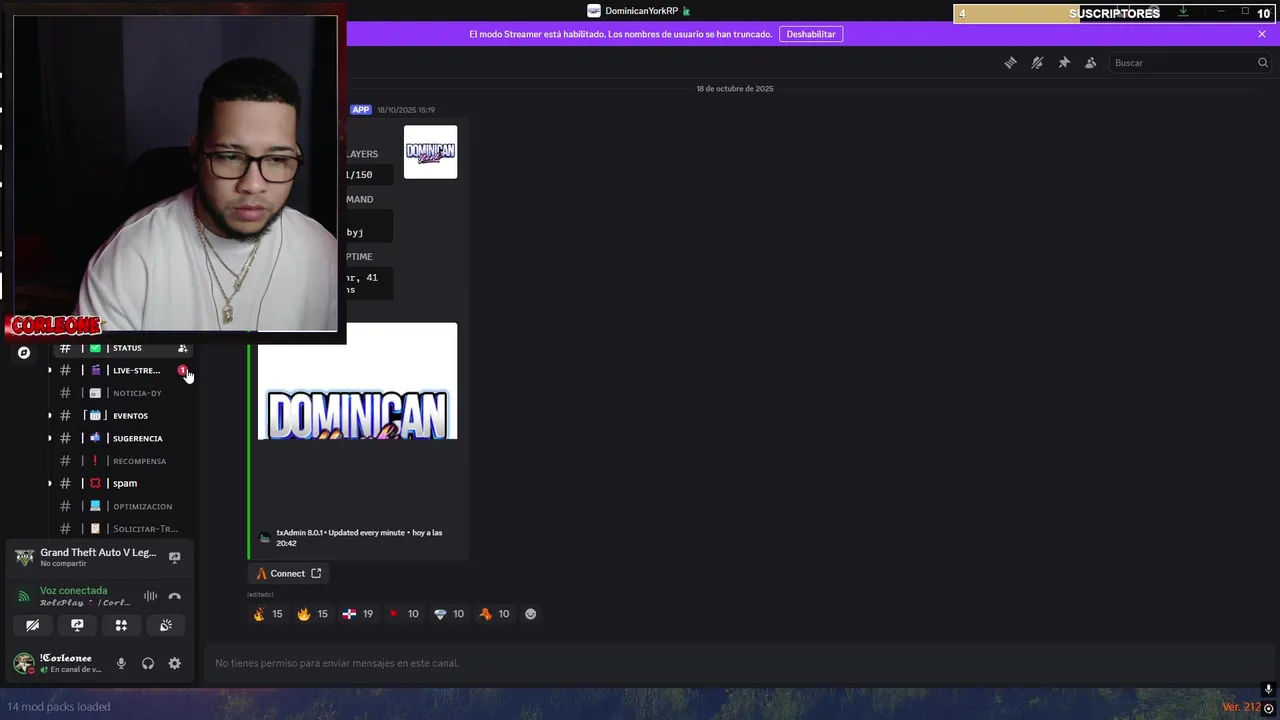
Task: Click the microphone icon in the bottom-right corner
Action: [x=1268, y=689]
